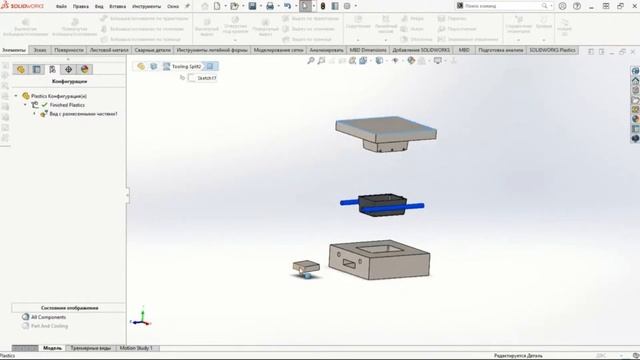Open the Правка menu
Viewport: 640px width, 360px height.
tap(80, 7)
